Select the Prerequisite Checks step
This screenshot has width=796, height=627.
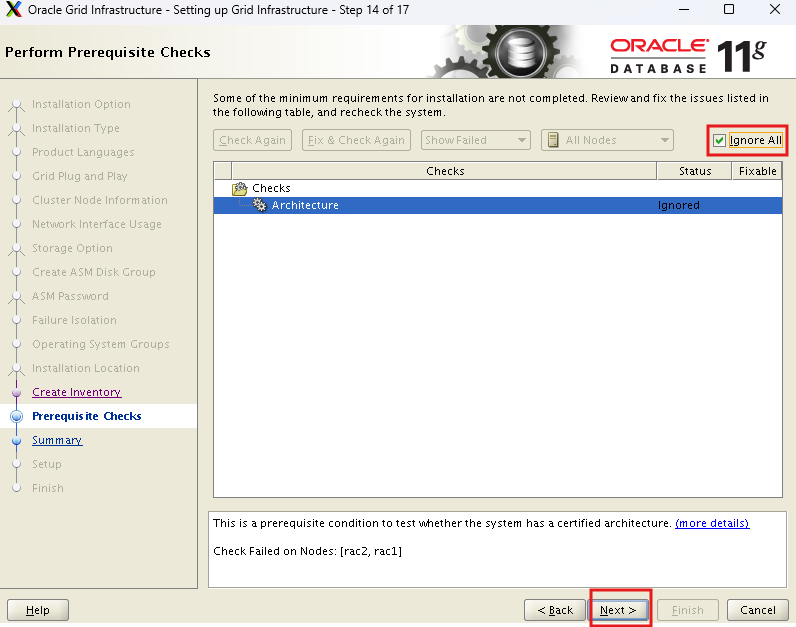pos(87,416)
